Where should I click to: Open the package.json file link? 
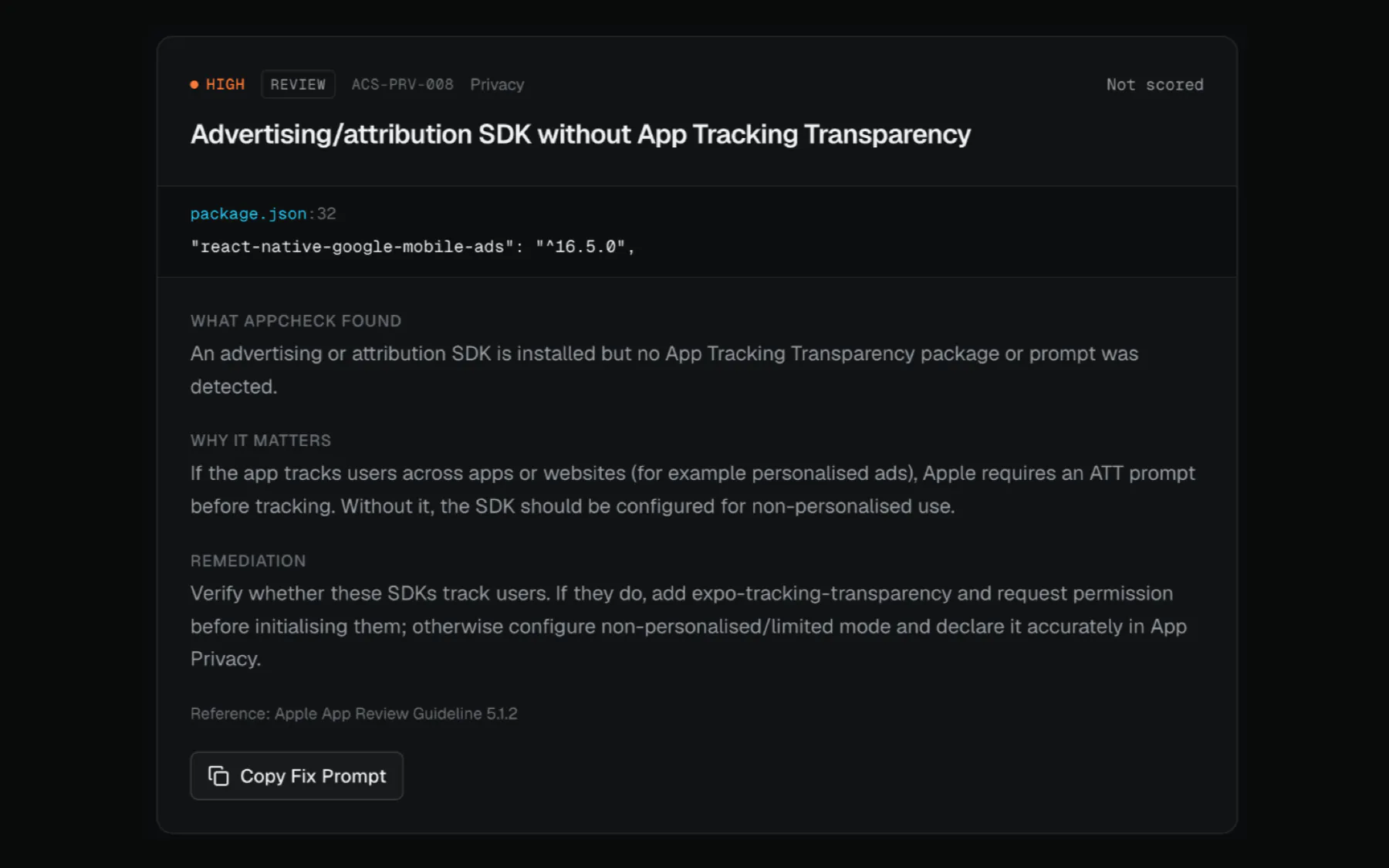248,214
